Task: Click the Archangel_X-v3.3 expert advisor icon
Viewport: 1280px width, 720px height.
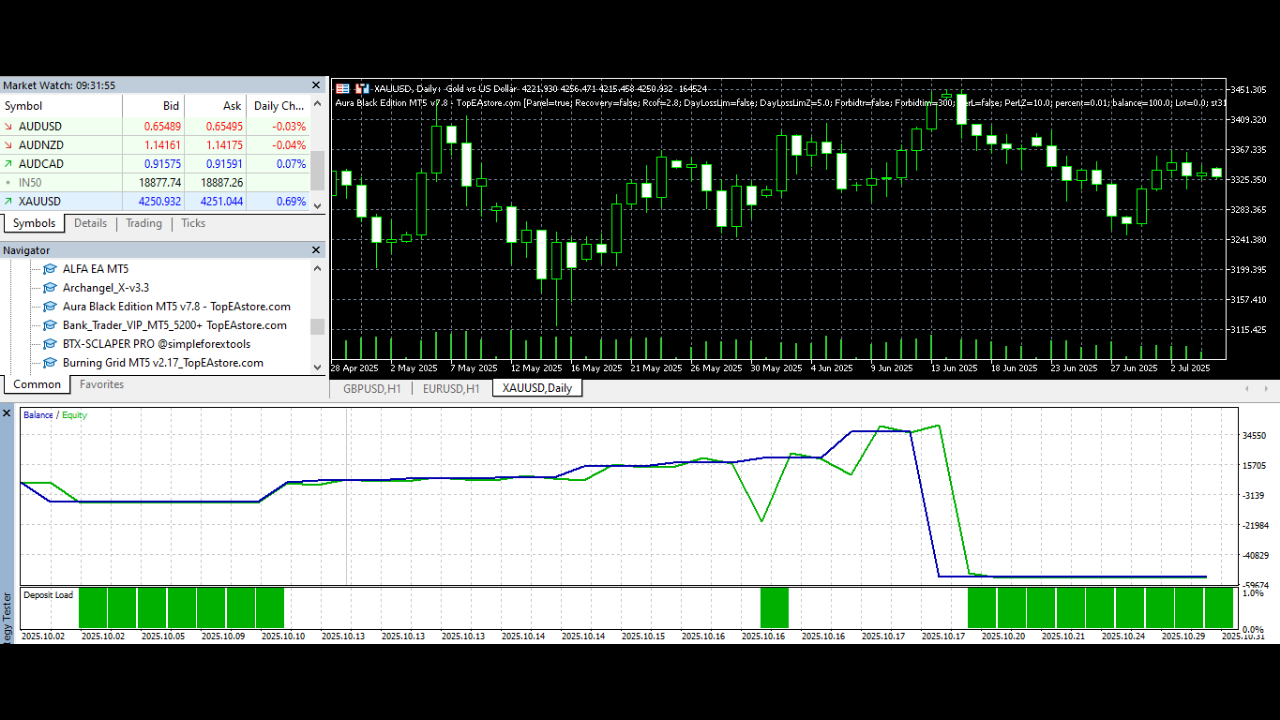Action: pyautogui.click(x=50, y=288)
